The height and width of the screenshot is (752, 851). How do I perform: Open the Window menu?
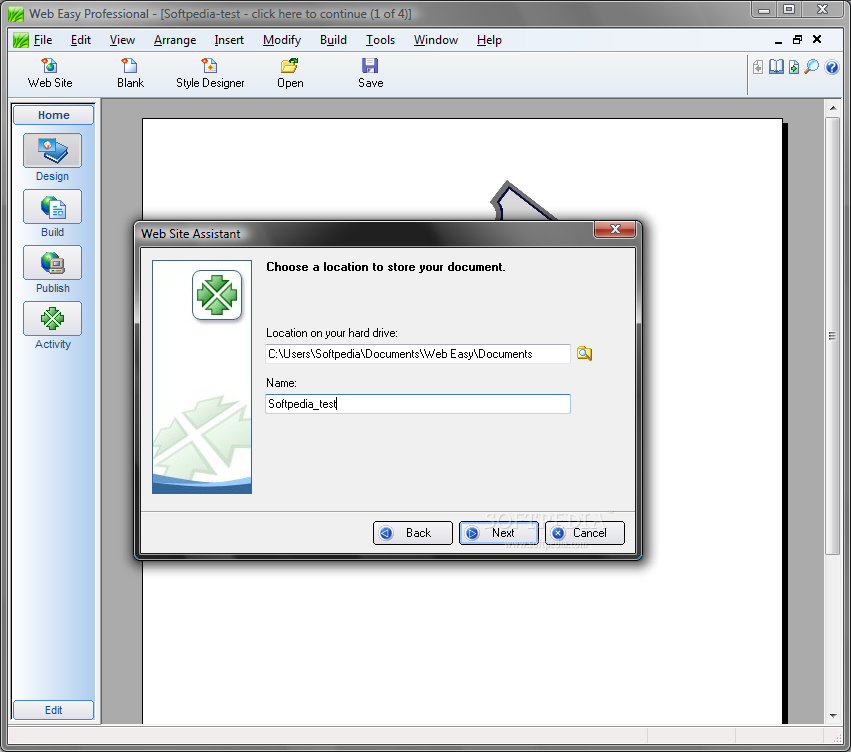(x=436, y=40)
